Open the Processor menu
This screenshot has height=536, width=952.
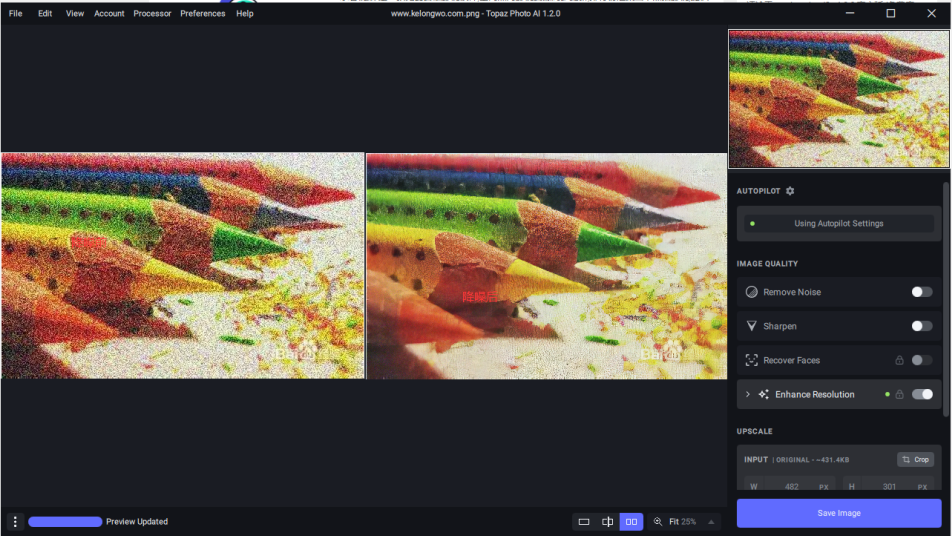[x=152, y=14]
